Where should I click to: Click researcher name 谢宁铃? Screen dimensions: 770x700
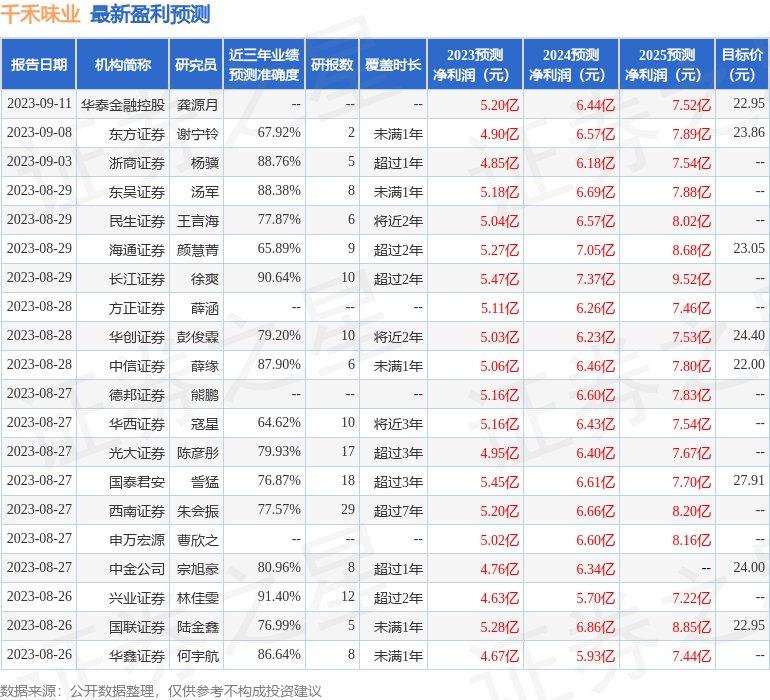pyautogui.click(x=197, y=134)
